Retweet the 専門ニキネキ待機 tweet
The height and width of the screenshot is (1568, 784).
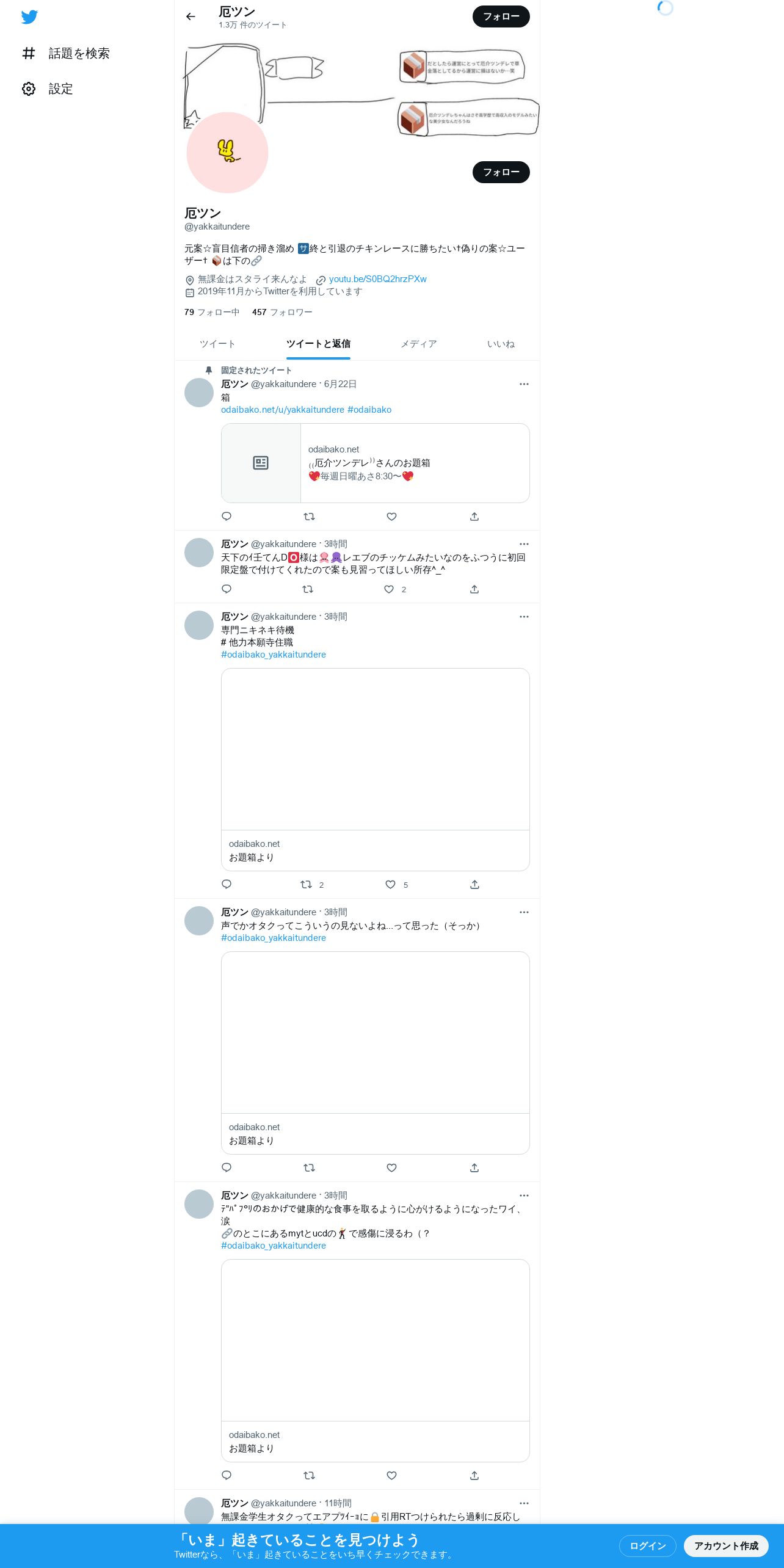coord(307,884)
